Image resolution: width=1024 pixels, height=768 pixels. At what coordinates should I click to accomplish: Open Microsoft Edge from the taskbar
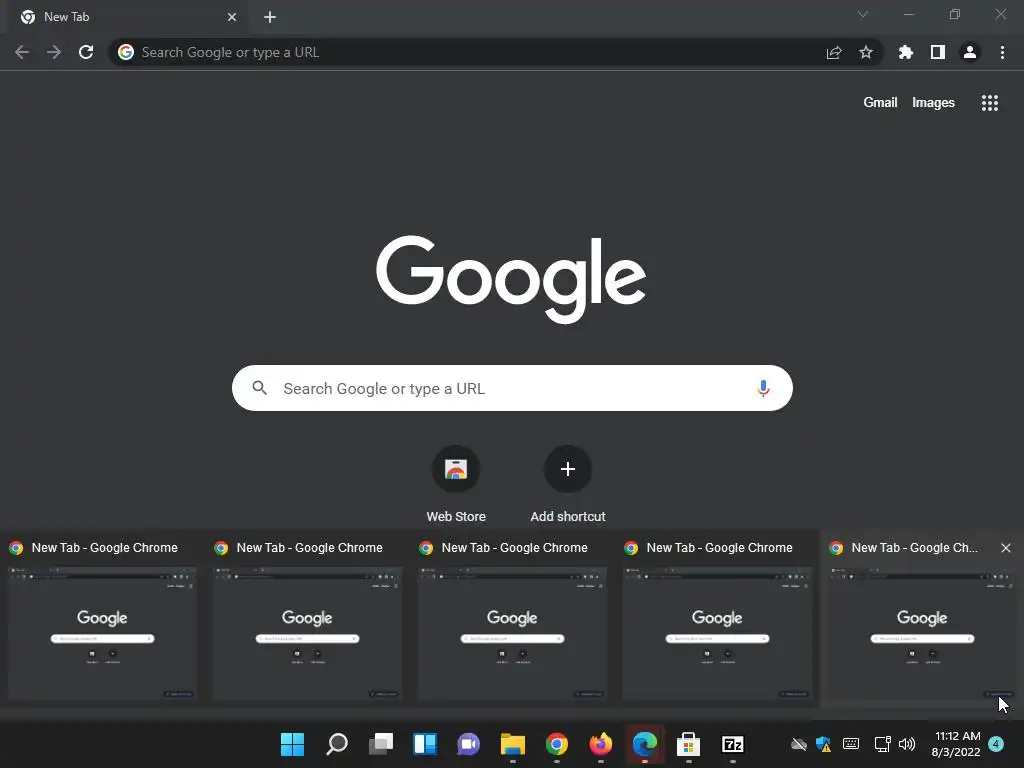(x=645, y=744)
